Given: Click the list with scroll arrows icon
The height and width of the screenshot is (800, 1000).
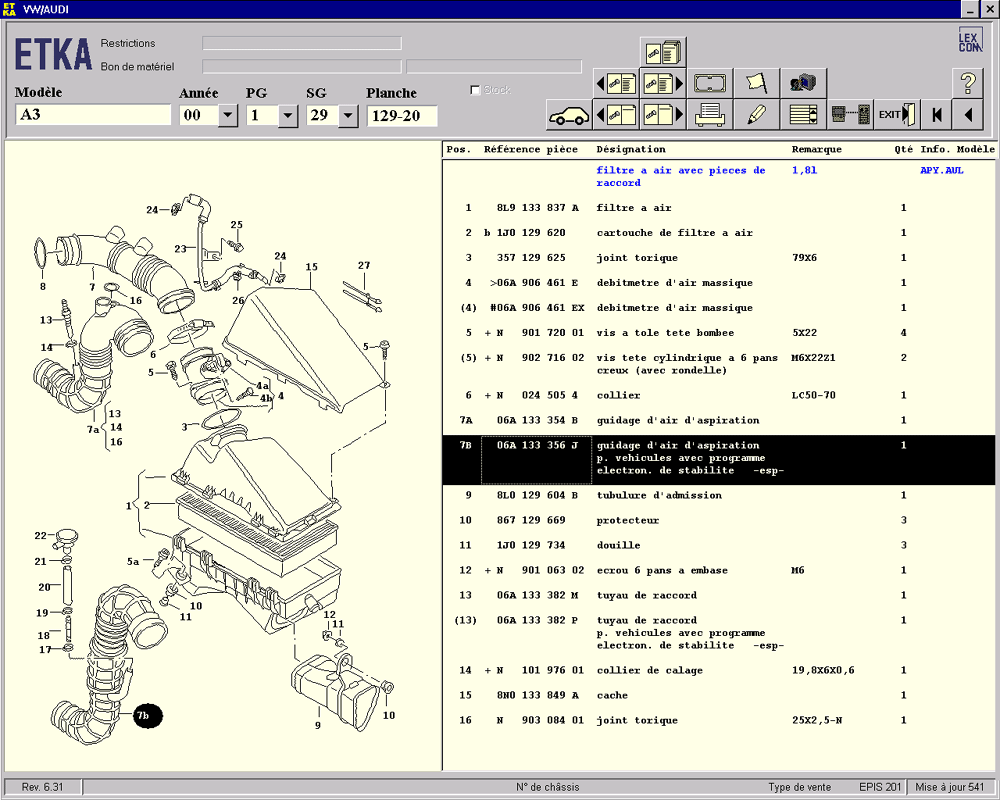Looking at the screenshot, I should [x=803, y=114].
